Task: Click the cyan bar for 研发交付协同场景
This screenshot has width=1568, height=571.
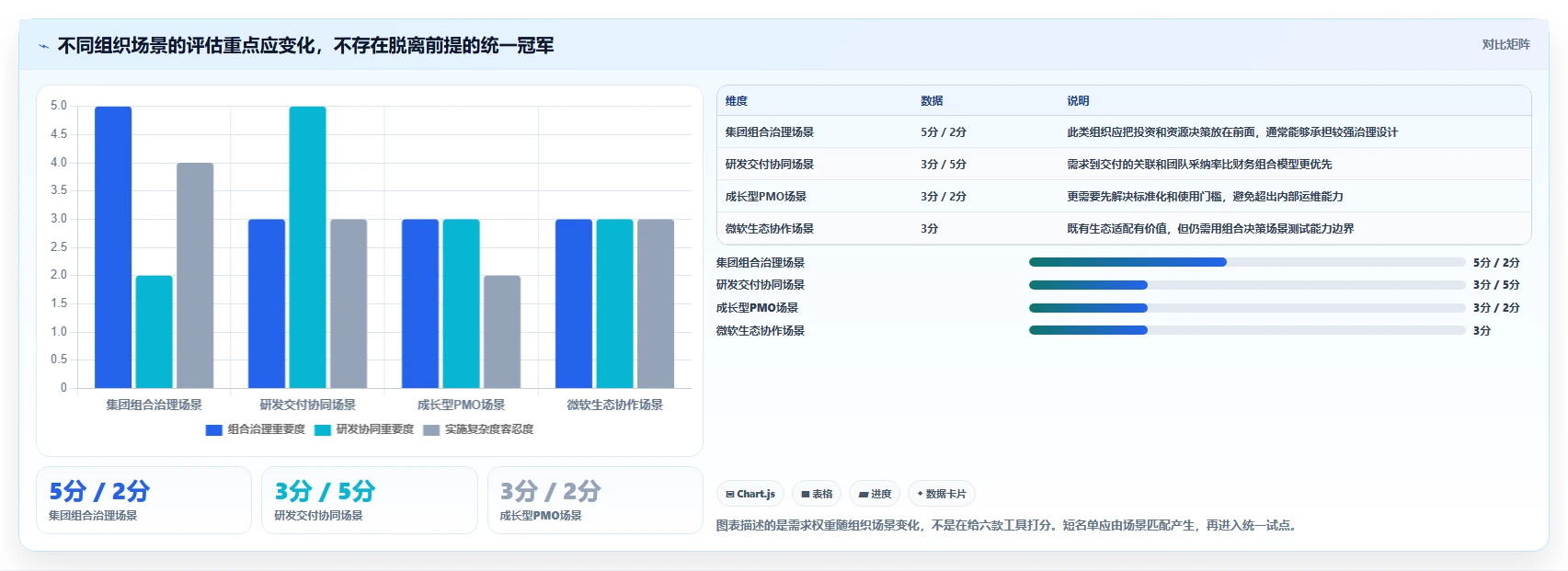Action: [x=307, y=247]
